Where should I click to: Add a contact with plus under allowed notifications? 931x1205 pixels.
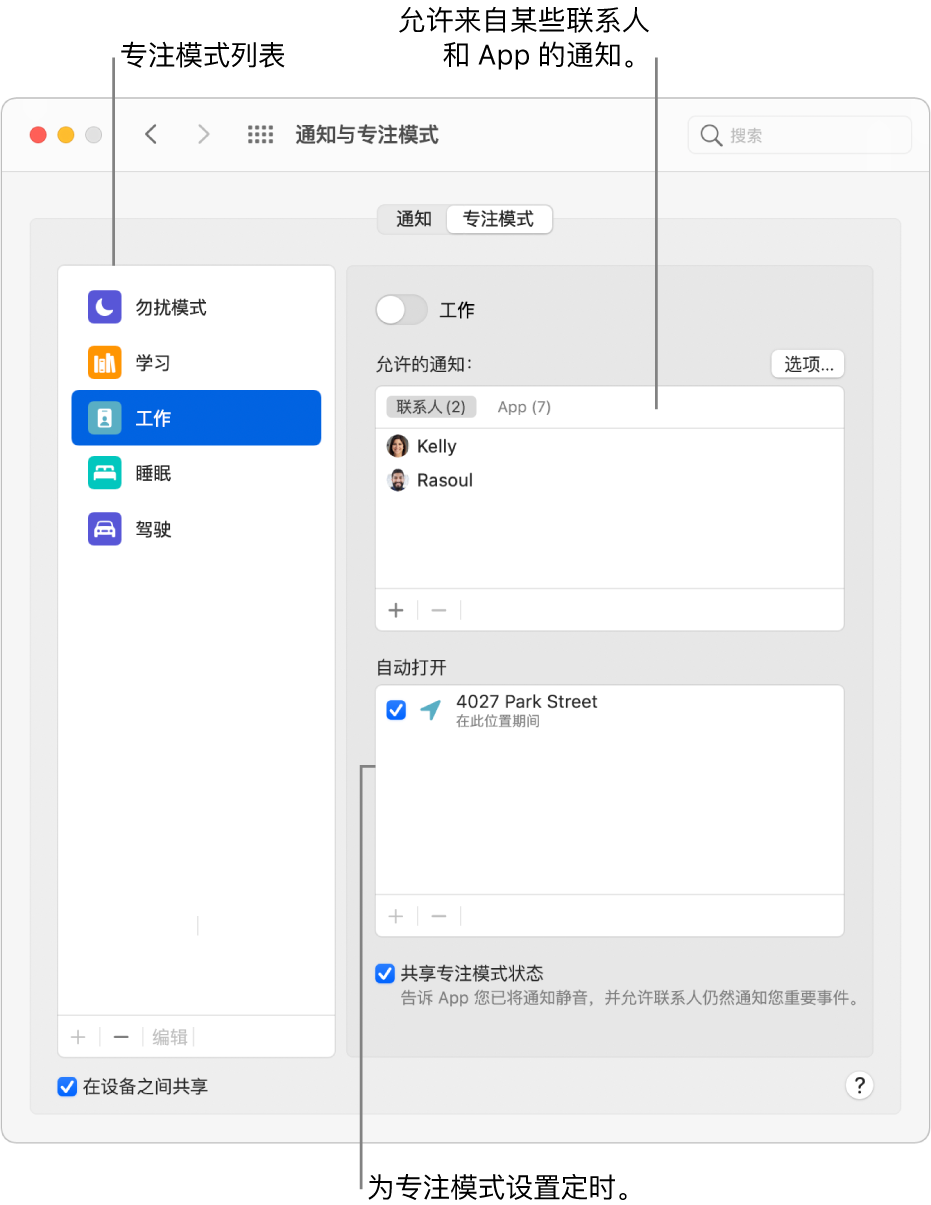click(x=396, y=610)
